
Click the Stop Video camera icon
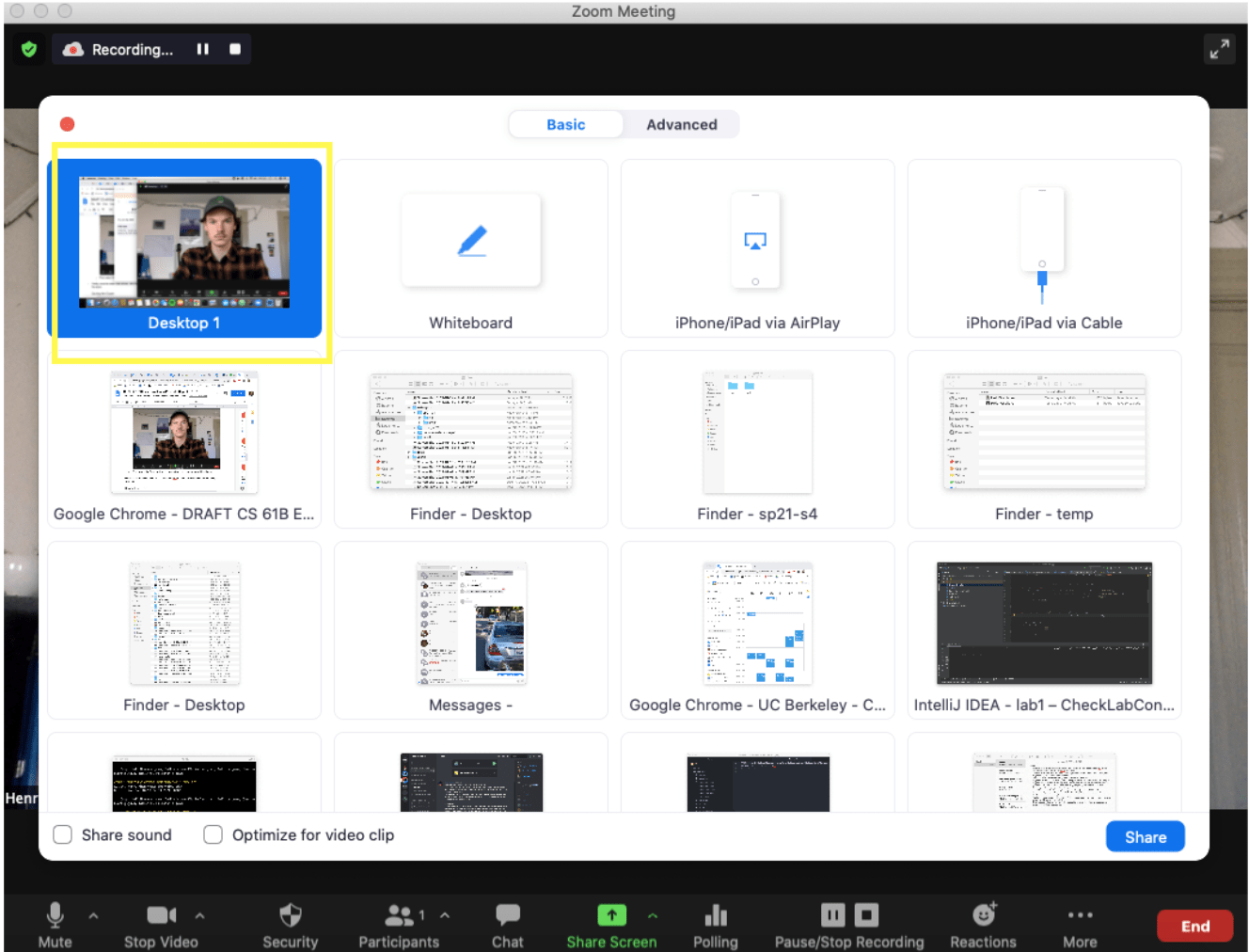(160, 914)
